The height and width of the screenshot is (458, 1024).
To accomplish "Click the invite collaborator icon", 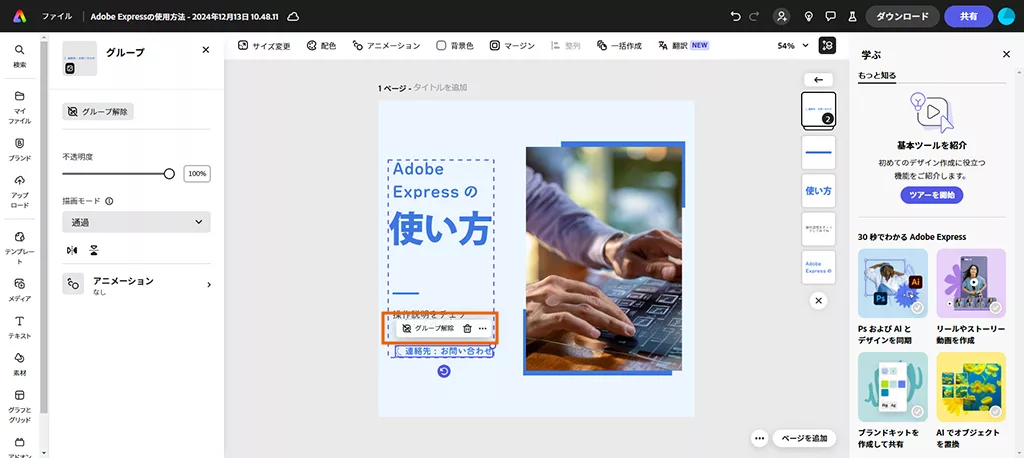I will coord(781,16).
